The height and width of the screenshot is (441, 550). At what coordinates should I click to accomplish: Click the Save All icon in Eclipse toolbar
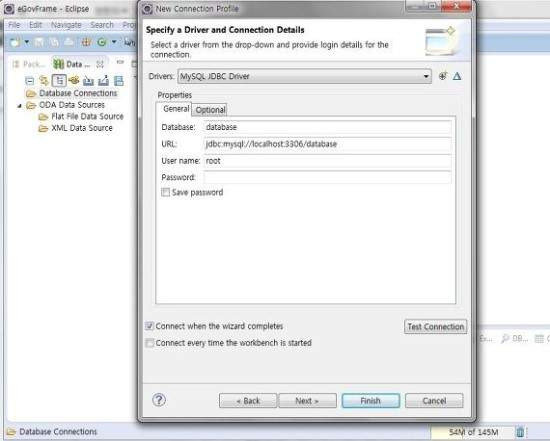pos(54,42)
